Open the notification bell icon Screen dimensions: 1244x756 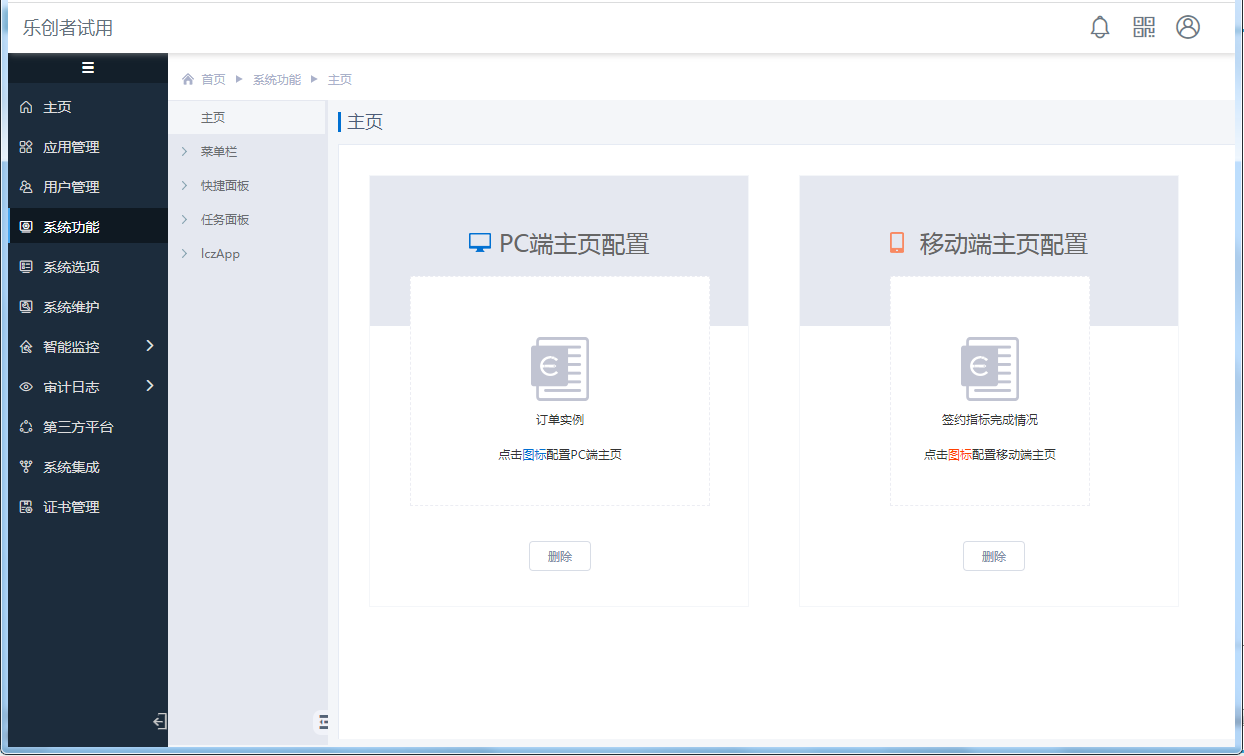(1100, 27)
